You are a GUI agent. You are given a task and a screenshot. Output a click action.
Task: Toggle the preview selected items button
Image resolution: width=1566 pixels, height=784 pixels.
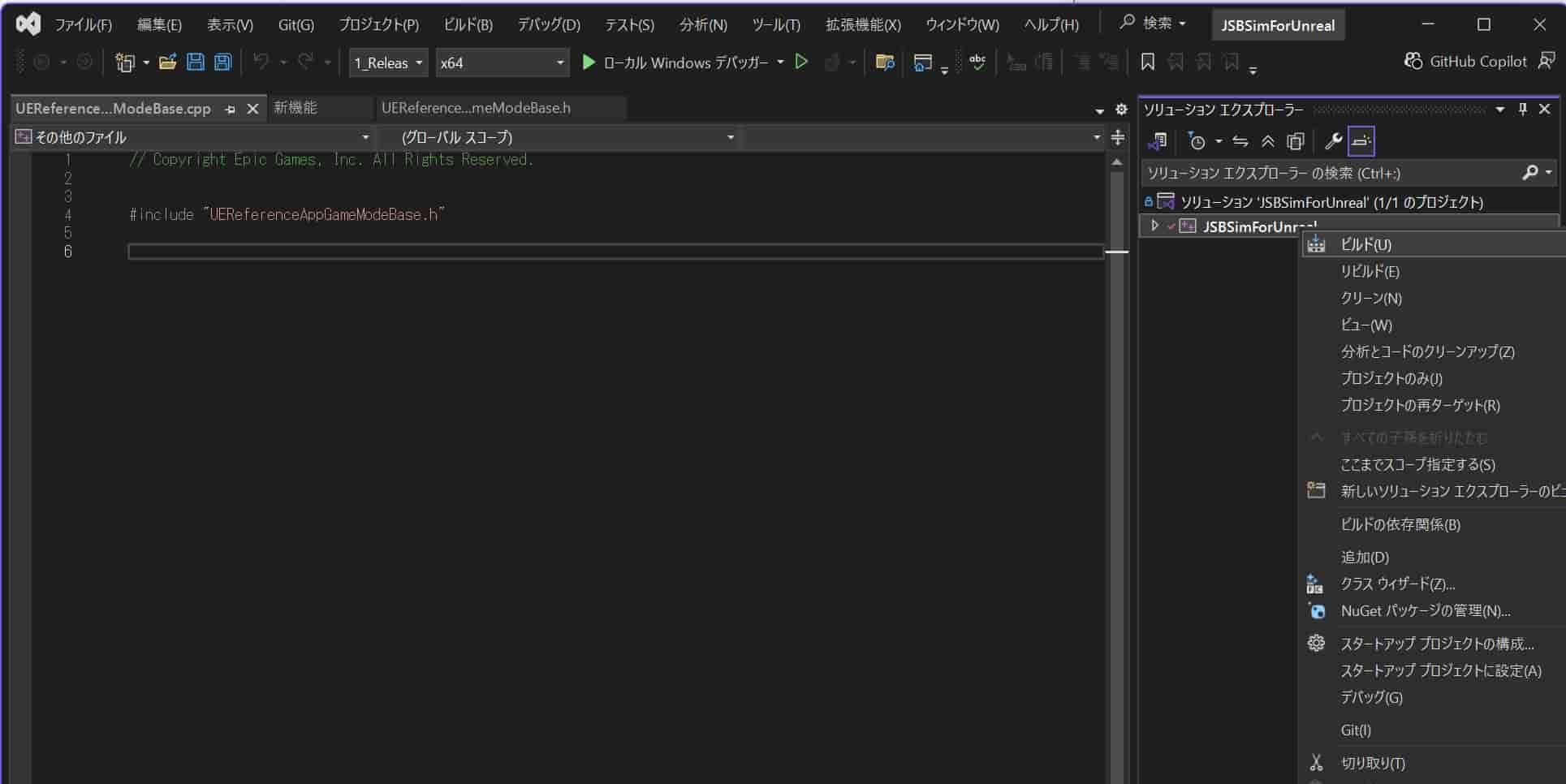[1361, 141]
